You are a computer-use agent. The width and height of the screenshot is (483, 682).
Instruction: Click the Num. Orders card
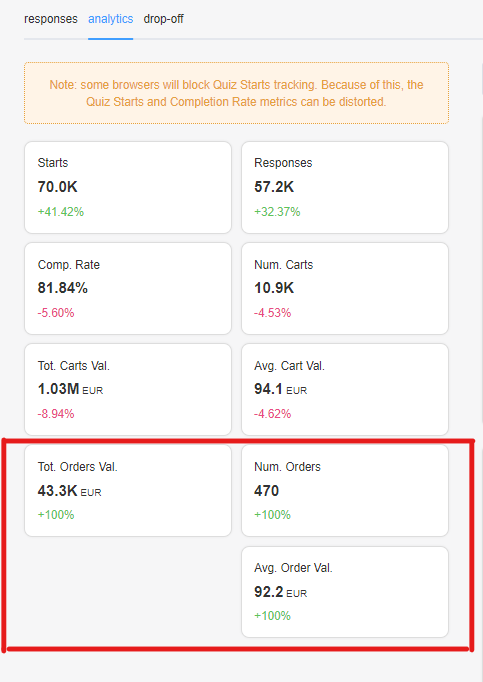pyautogui.click(x=345, y=491)
